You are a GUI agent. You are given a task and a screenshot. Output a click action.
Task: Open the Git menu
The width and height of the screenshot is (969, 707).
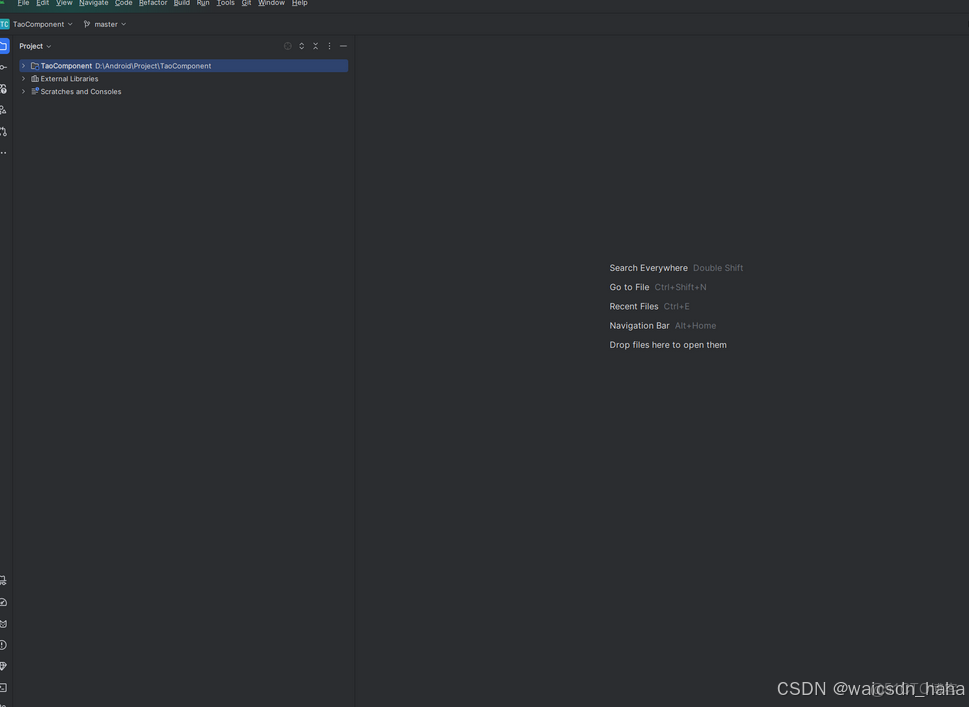(246, 3)
